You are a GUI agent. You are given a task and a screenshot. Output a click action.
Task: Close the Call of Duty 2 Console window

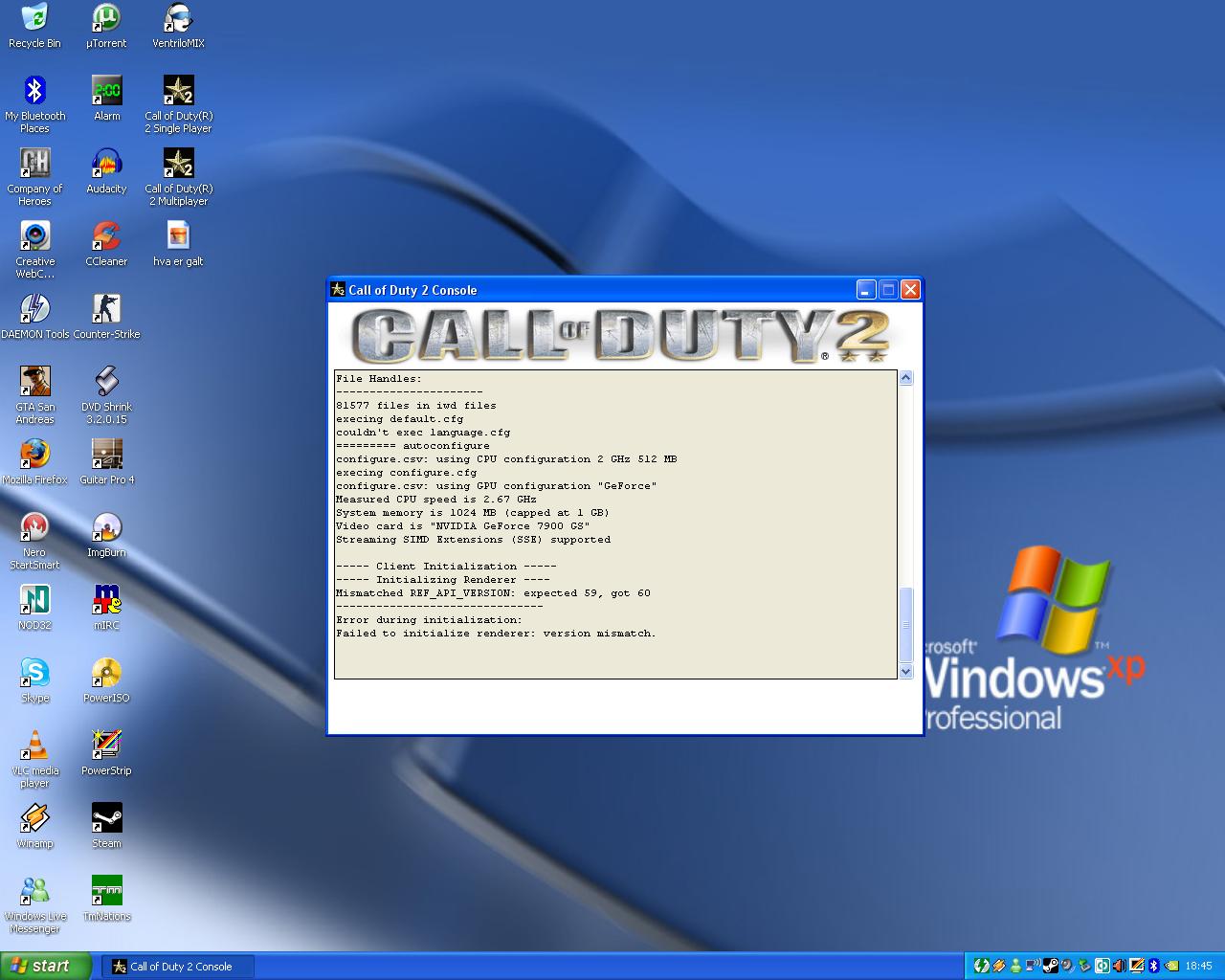[910, 289]
